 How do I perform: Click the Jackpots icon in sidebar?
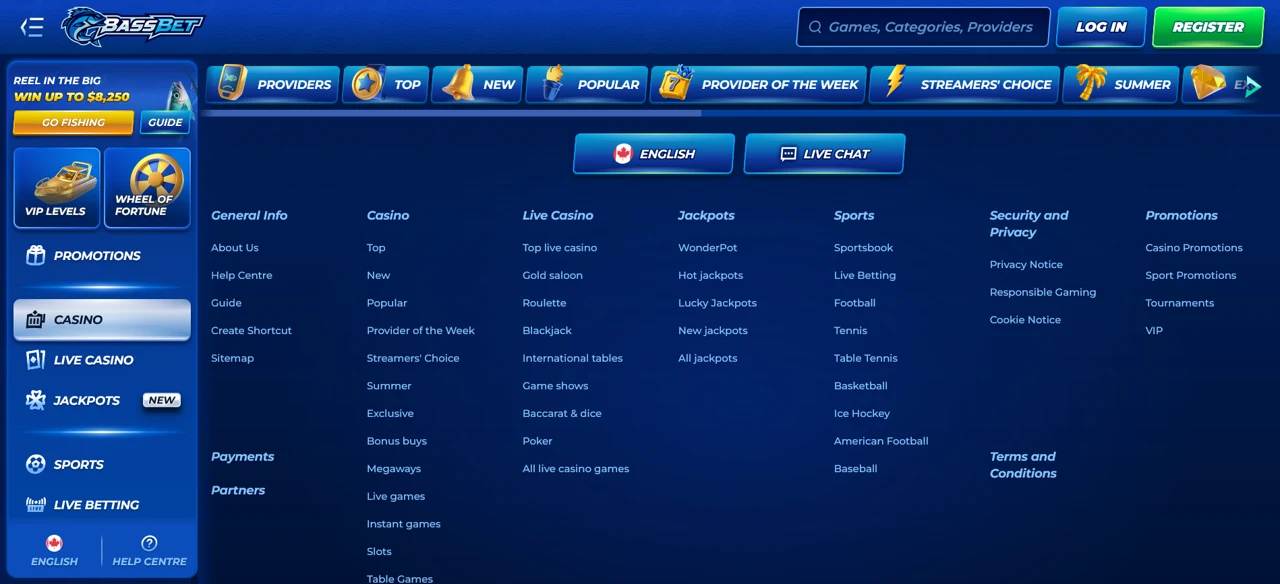[36, 400]
